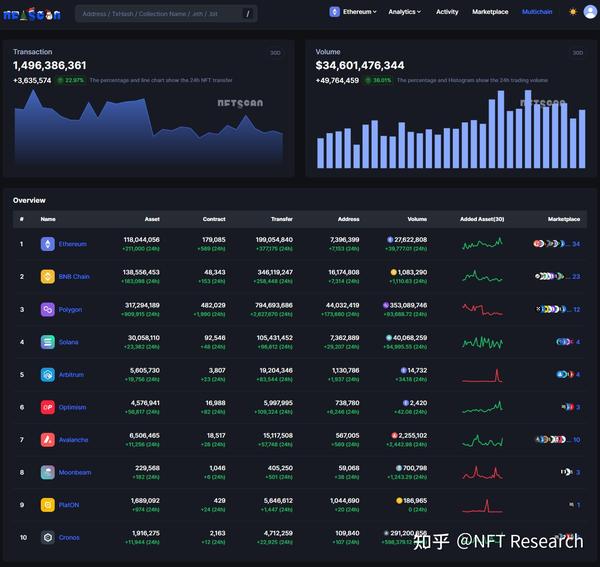Screen dimensions: 600x567
Task: Open the Polygon chain link
Action: click(70, 309)
